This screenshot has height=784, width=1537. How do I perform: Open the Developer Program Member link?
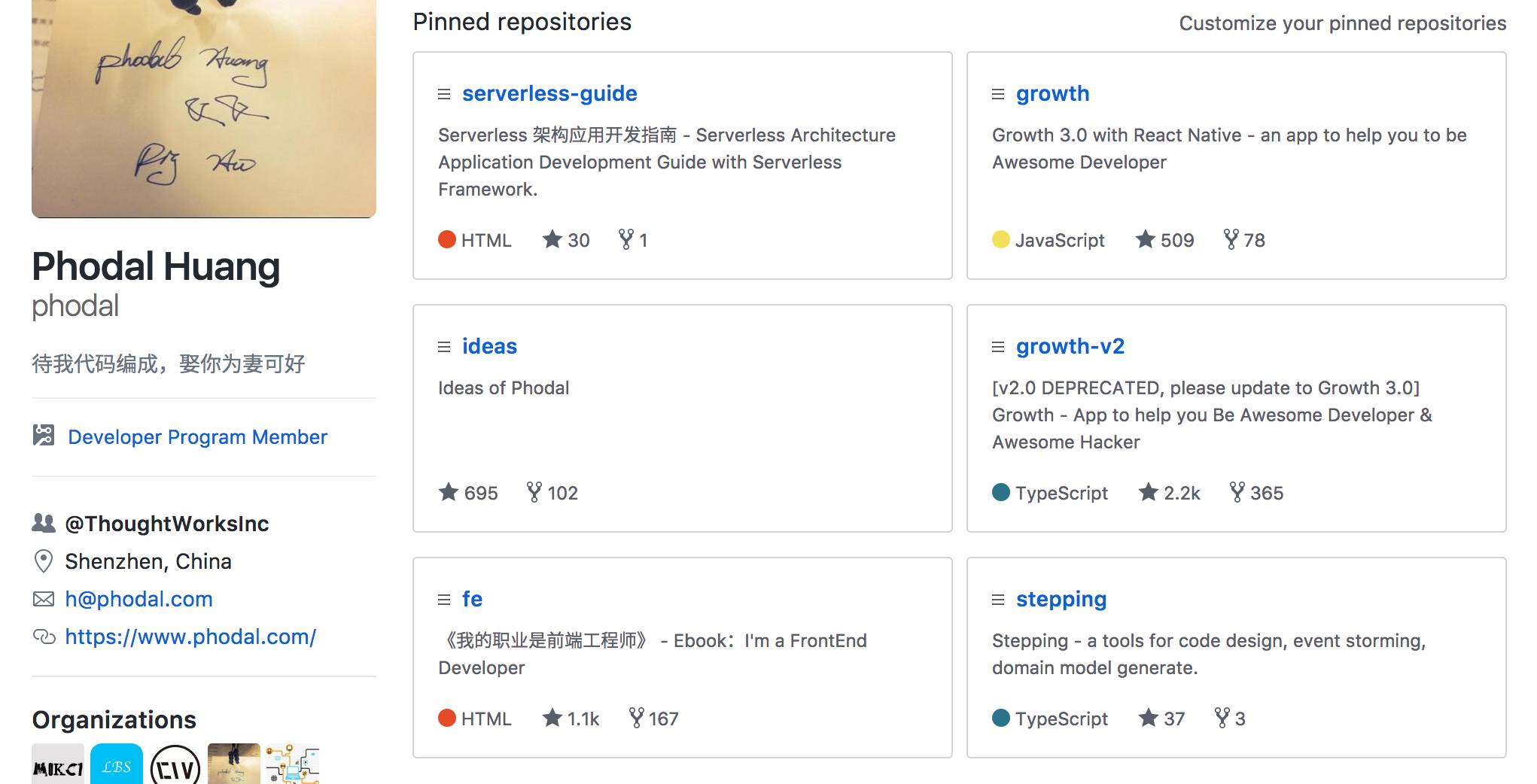coord(197,437)
